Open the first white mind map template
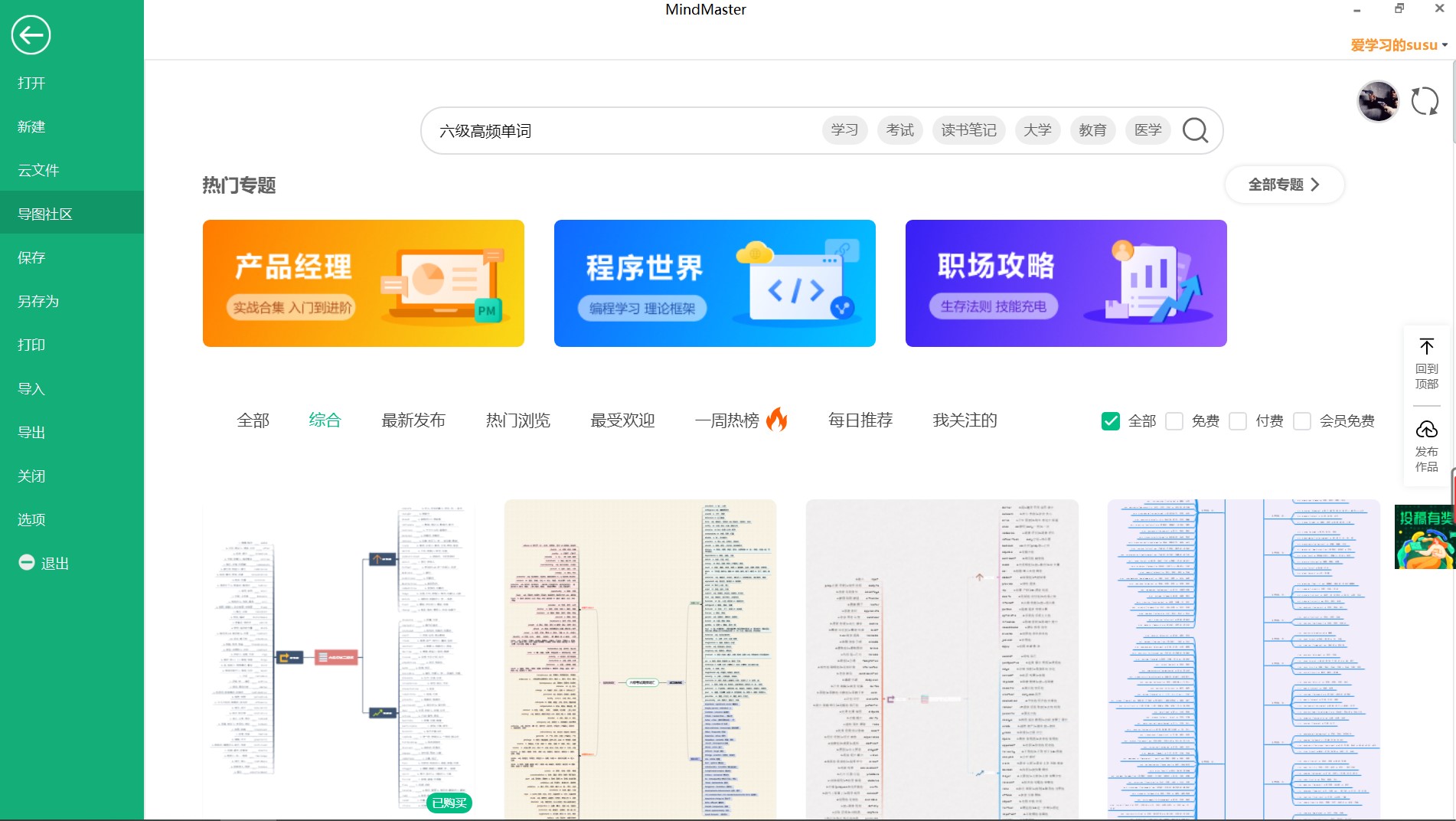 [x=338, y=659]
